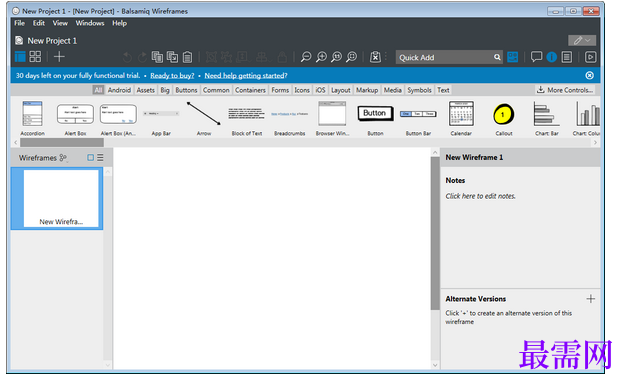Switch to grid view of wireframes
631x386 pixels.
click(35, 57)
